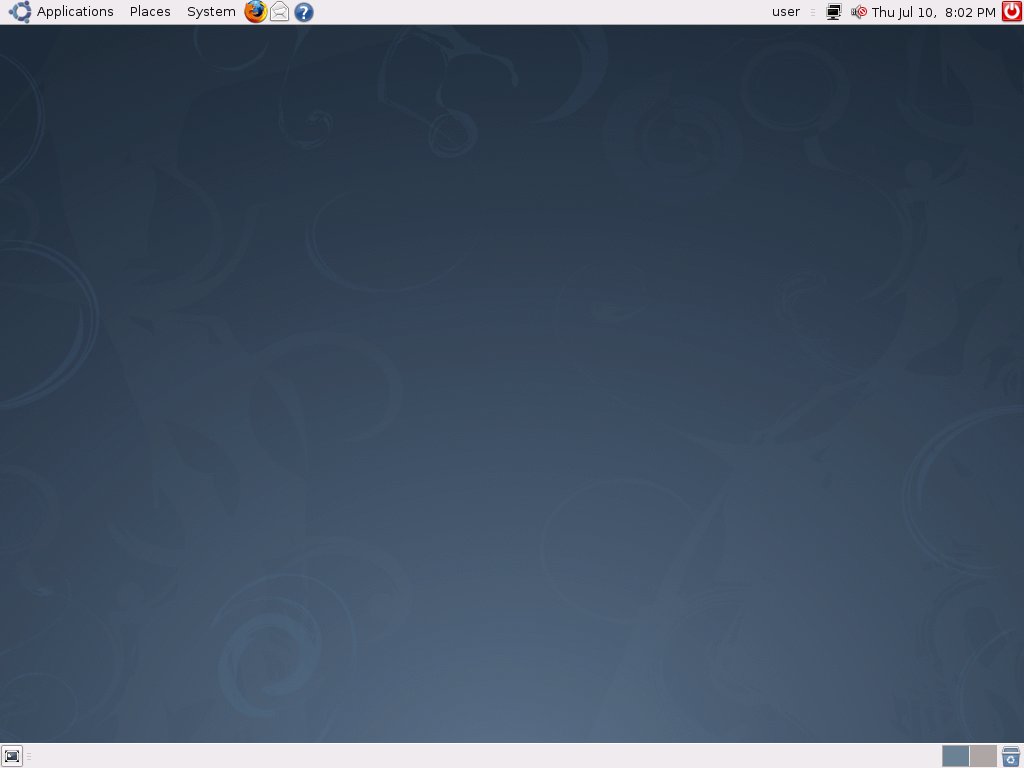Click the user name in the top panel
The height and width of the screenshot is (768, 1024).
(x=786, y=12)
